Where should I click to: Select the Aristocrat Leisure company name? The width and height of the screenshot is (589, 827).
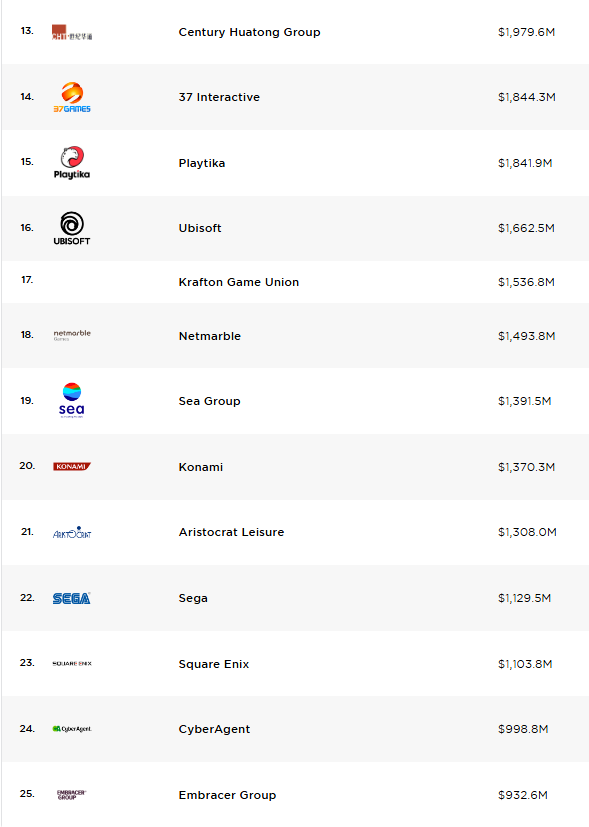(x=231, y=532)
